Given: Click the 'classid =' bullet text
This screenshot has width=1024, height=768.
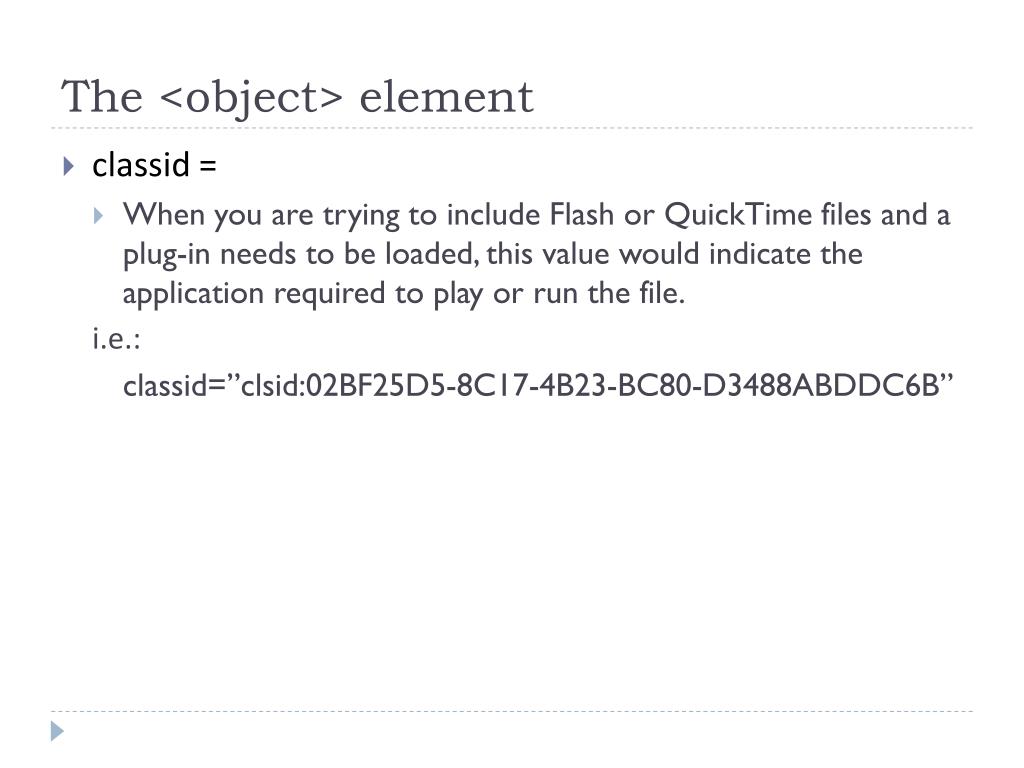Looking at the screenshot, I should tap(154, 165).
